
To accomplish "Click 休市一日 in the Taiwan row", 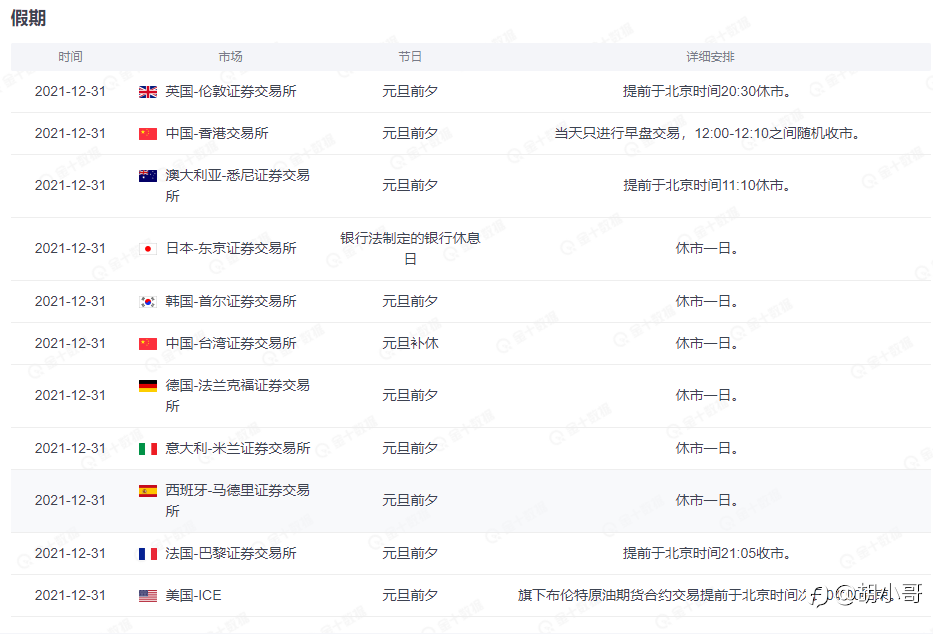I will click(707, 343).
